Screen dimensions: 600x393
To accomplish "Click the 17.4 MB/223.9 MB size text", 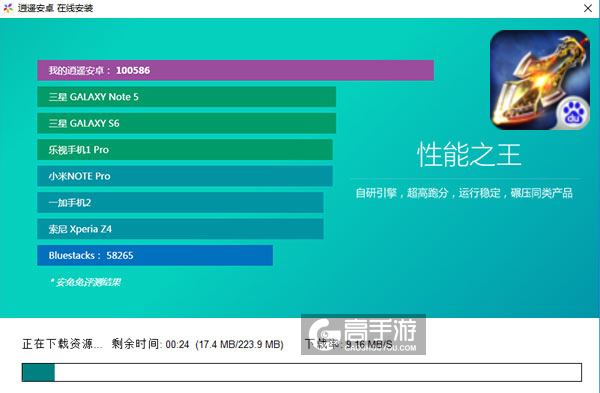I will click(x=239, y=344).
